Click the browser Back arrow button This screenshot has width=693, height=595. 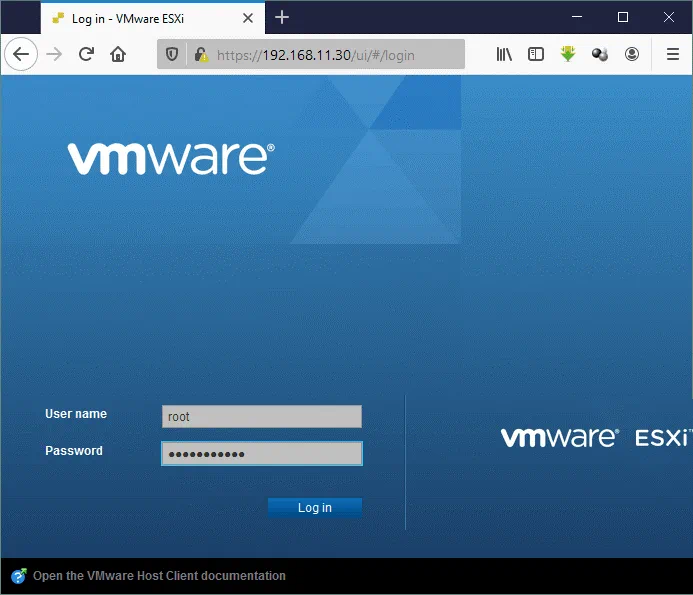click(20, 55)
